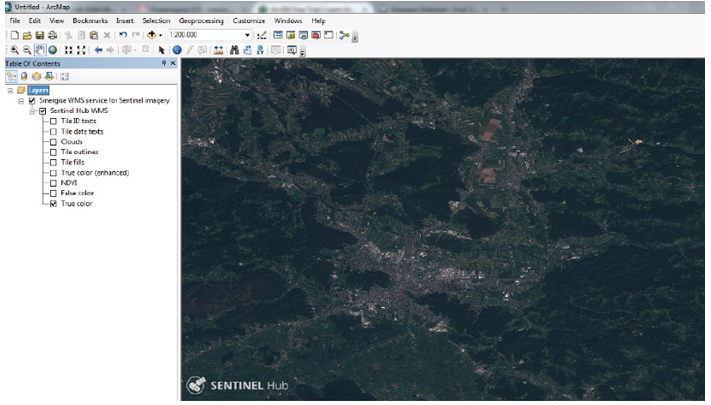Viewport: 711px width, 405px height.
Task: Collapse the Layers data frame
Action: [9, 90]
